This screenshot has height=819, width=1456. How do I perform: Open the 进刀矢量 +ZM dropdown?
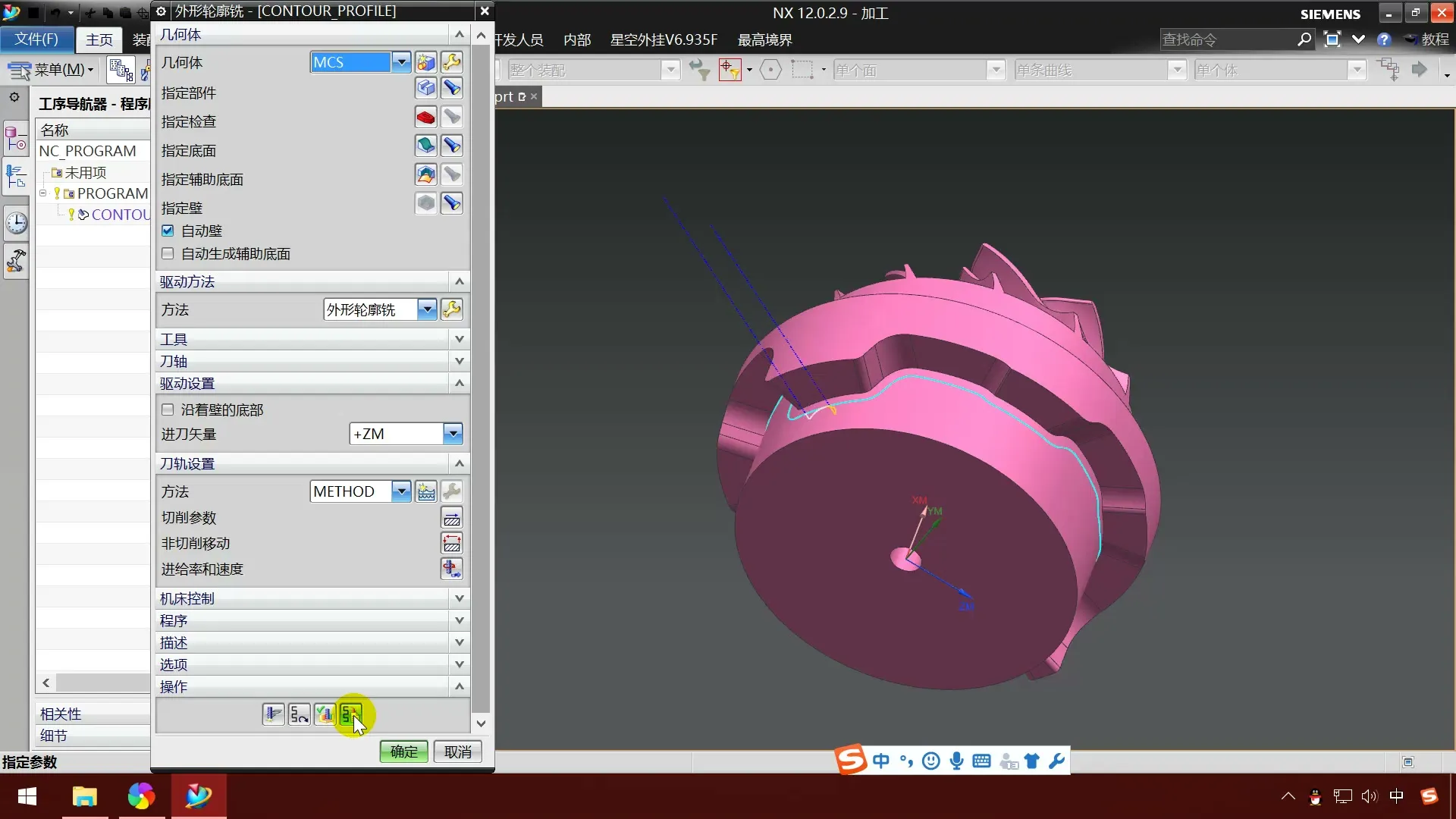coord(452,434)
